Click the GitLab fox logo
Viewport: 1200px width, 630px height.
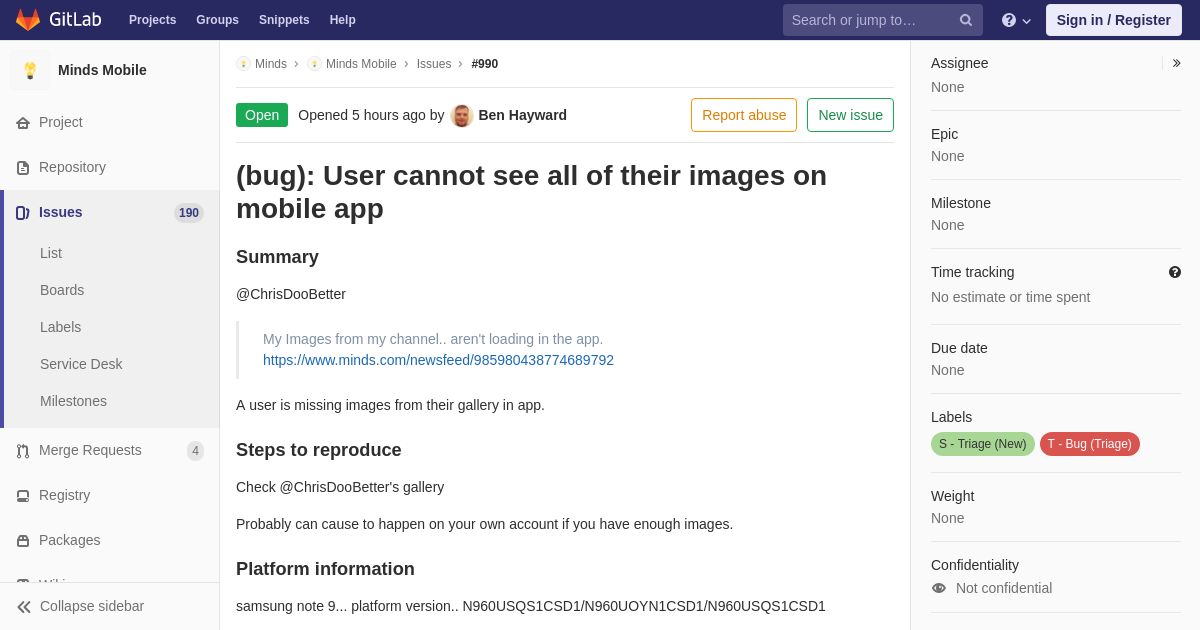click(x=28, y=20)
